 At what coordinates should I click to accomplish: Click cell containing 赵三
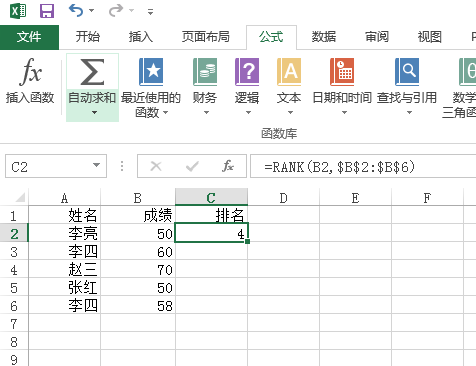click(x=65, y=269)
